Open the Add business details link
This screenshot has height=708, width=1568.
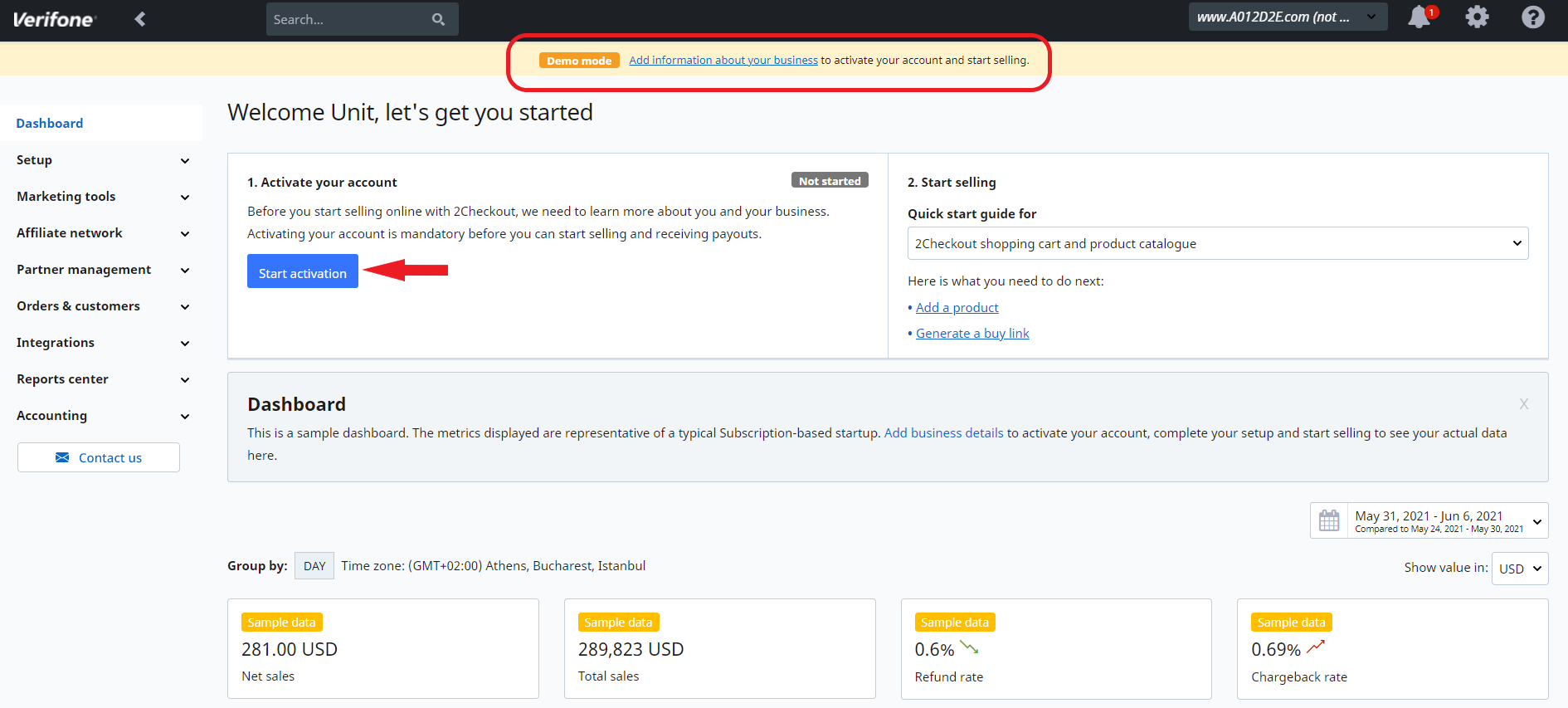[x=944, y=432]
